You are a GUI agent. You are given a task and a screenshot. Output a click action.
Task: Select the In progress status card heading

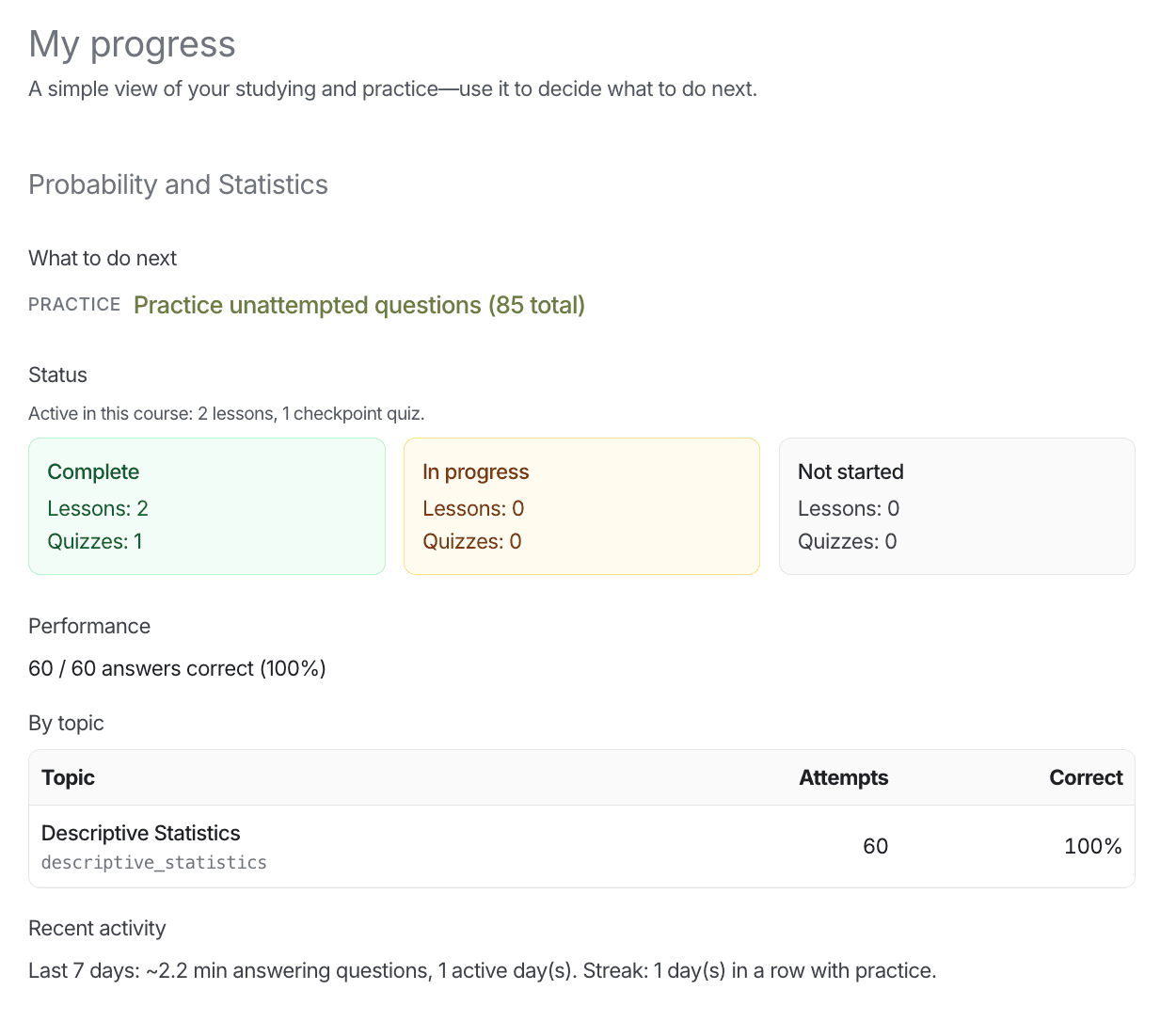tap(476, 471)
